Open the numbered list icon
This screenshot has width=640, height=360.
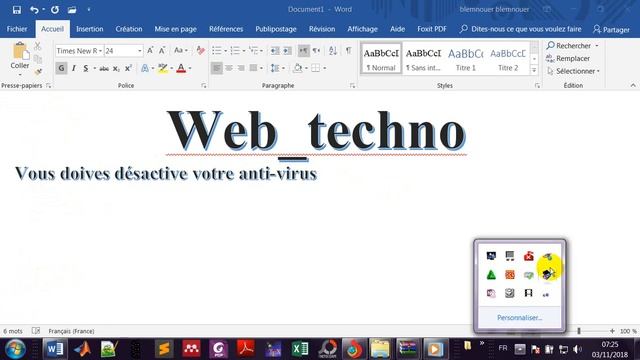click(235, 51)
